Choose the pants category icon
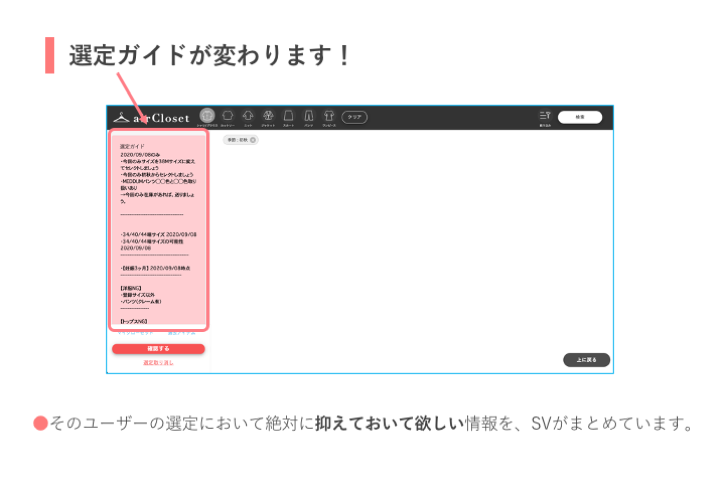720x498 pixels. [x=309, y=116]
